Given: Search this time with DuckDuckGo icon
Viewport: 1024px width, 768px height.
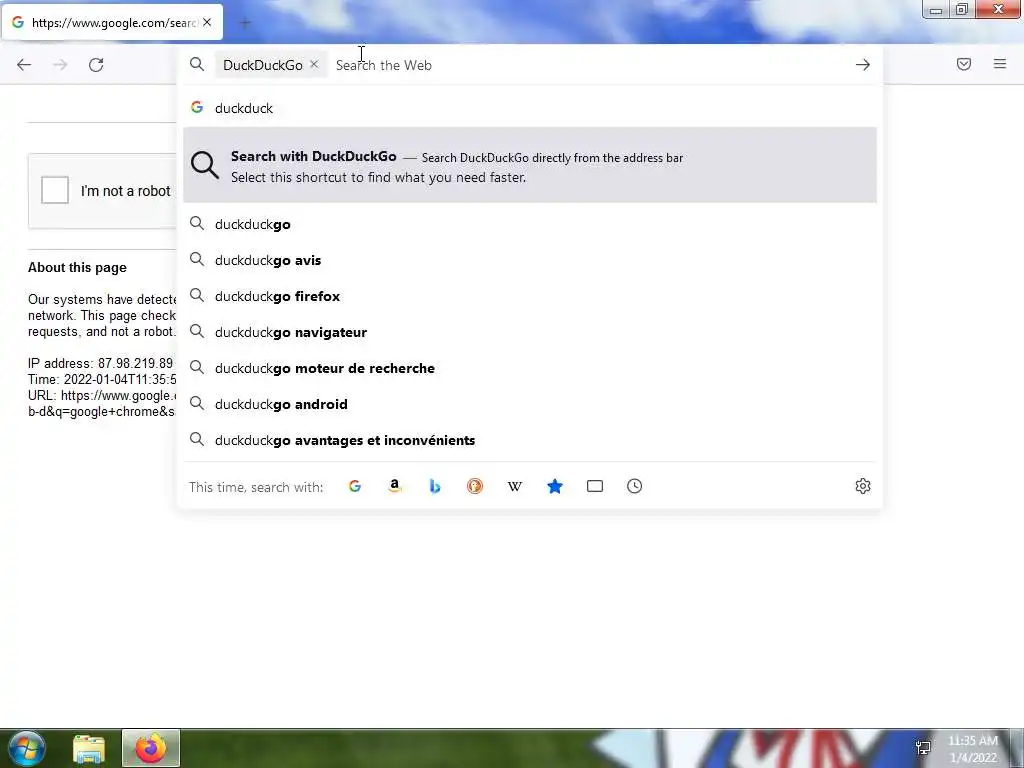Looking at the screenshot, I should click(x=475, y=486).
